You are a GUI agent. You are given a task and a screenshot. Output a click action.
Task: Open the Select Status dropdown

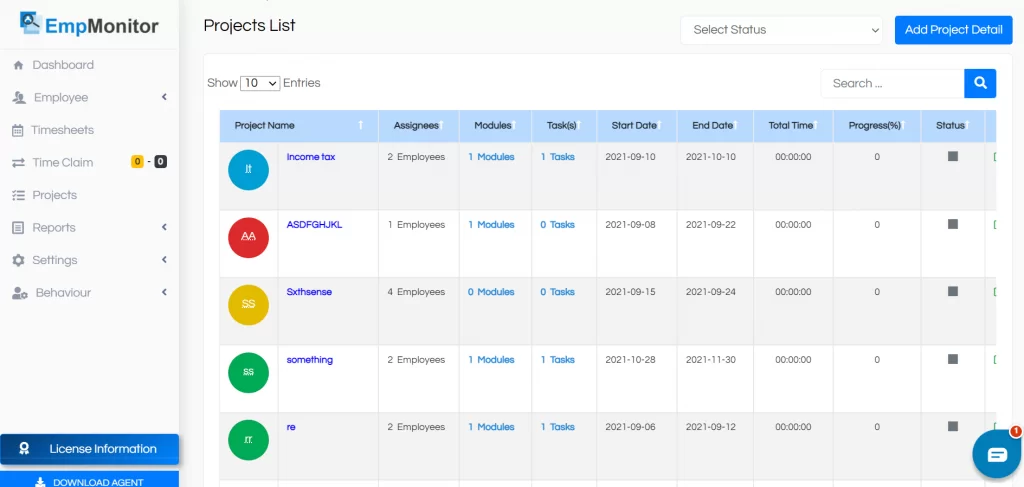click(783, 30)
